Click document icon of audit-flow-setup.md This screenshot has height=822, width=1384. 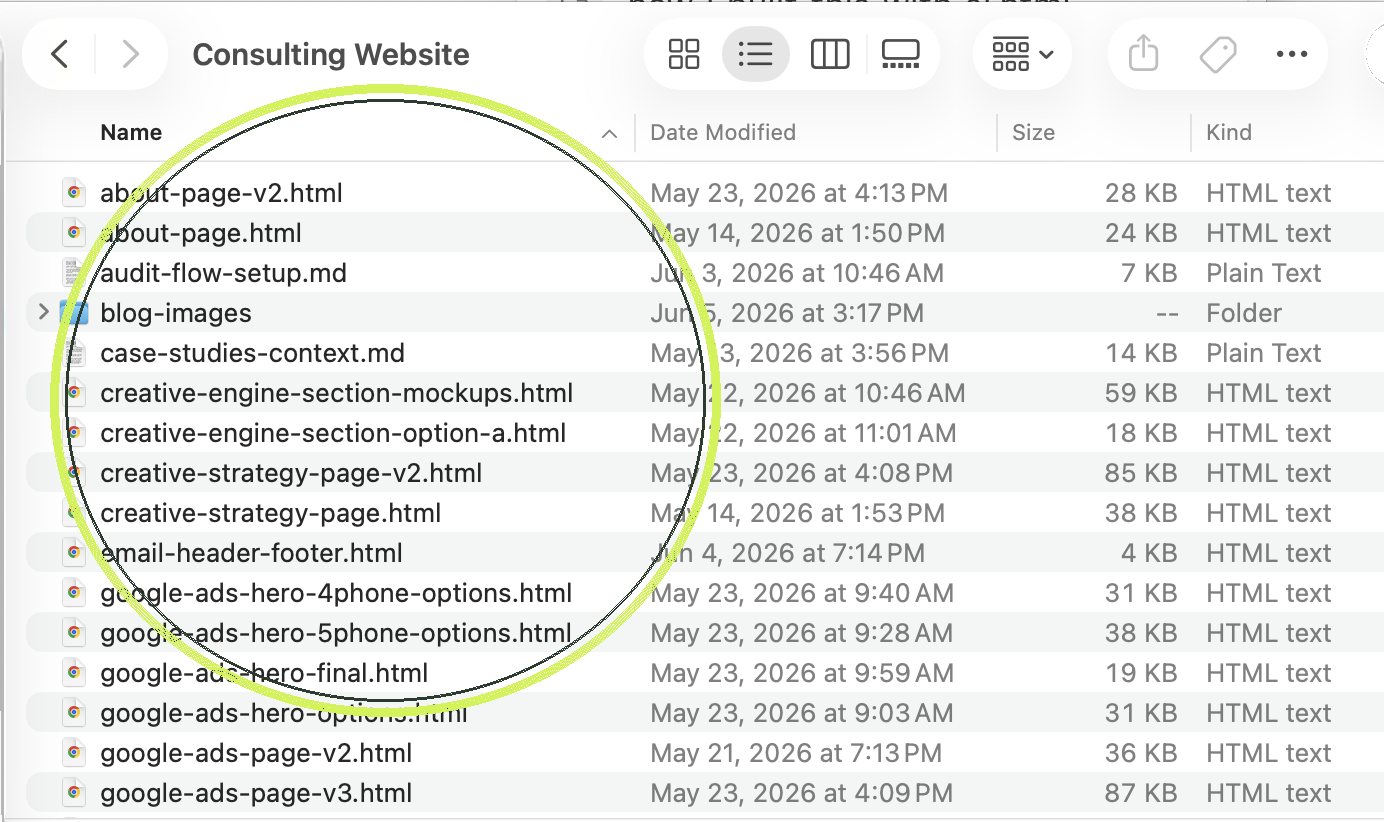pyautogui.click(x=73, y=272)
